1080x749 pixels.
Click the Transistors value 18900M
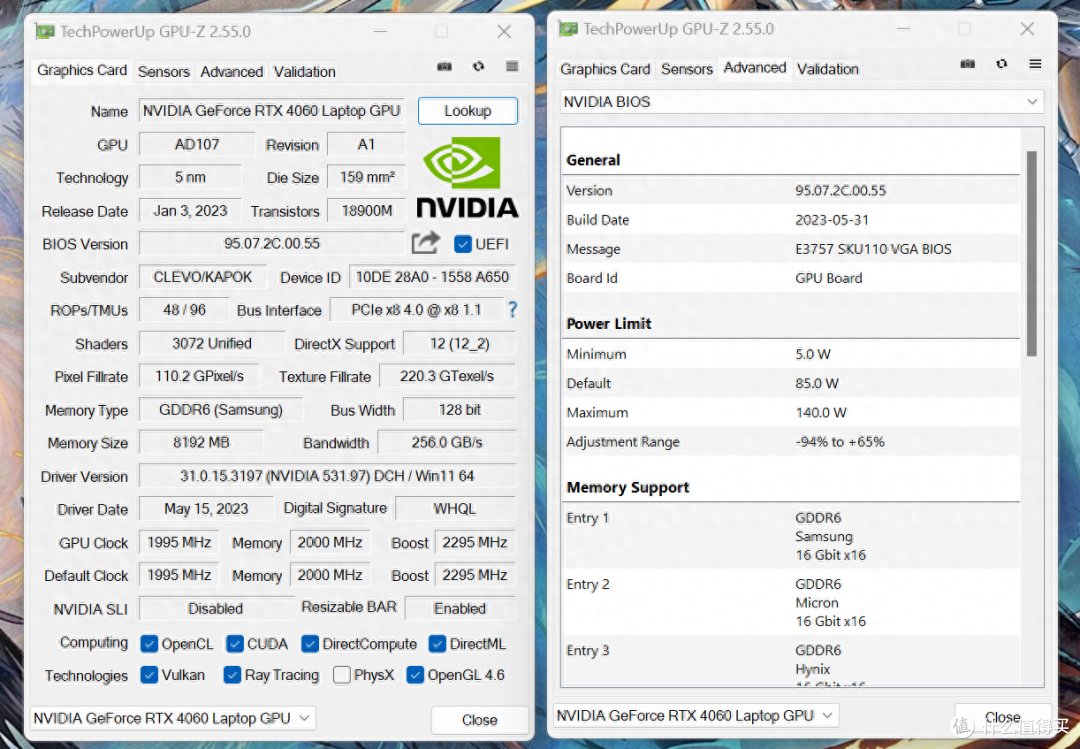pos(366,211)
